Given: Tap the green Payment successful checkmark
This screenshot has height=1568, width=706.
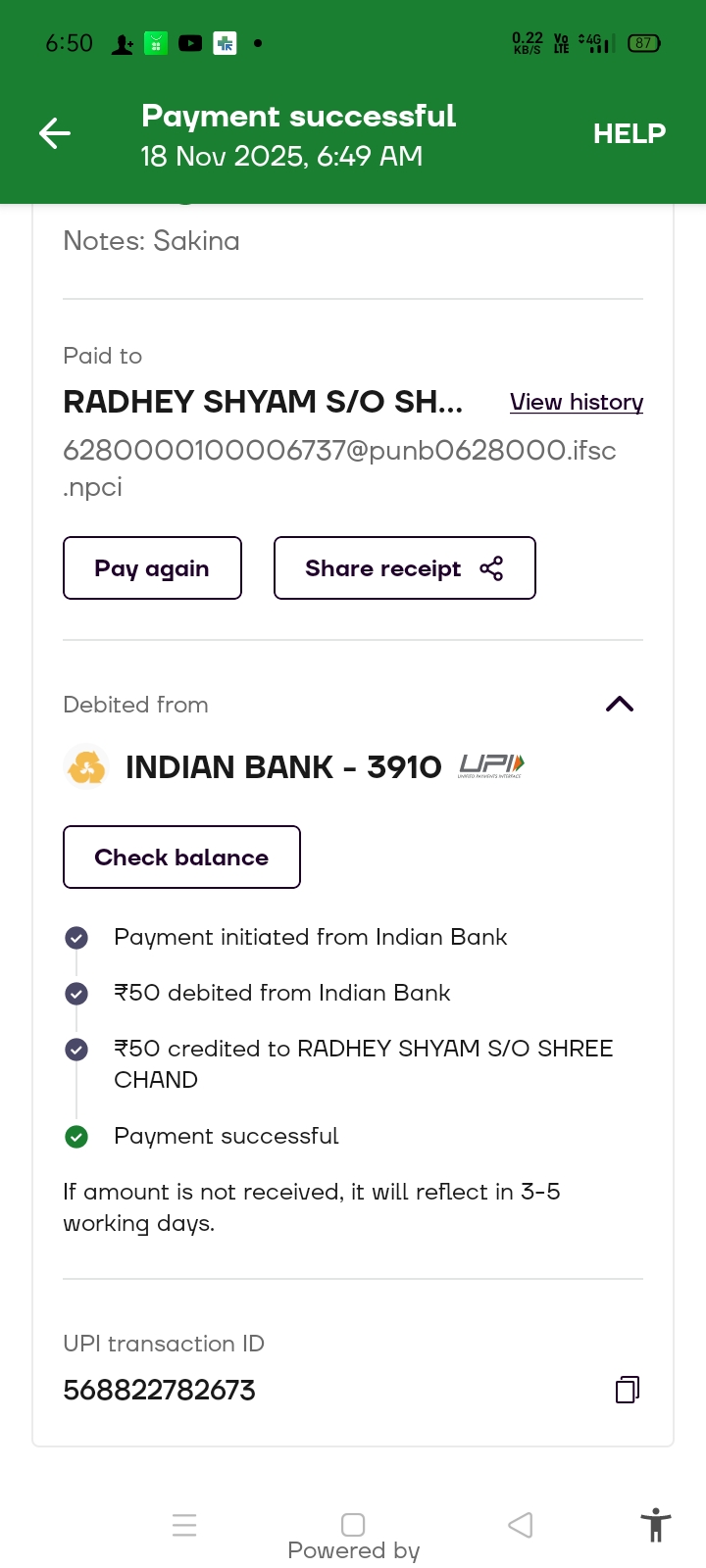Looking at the screenshot, I should pos(76,1137).
